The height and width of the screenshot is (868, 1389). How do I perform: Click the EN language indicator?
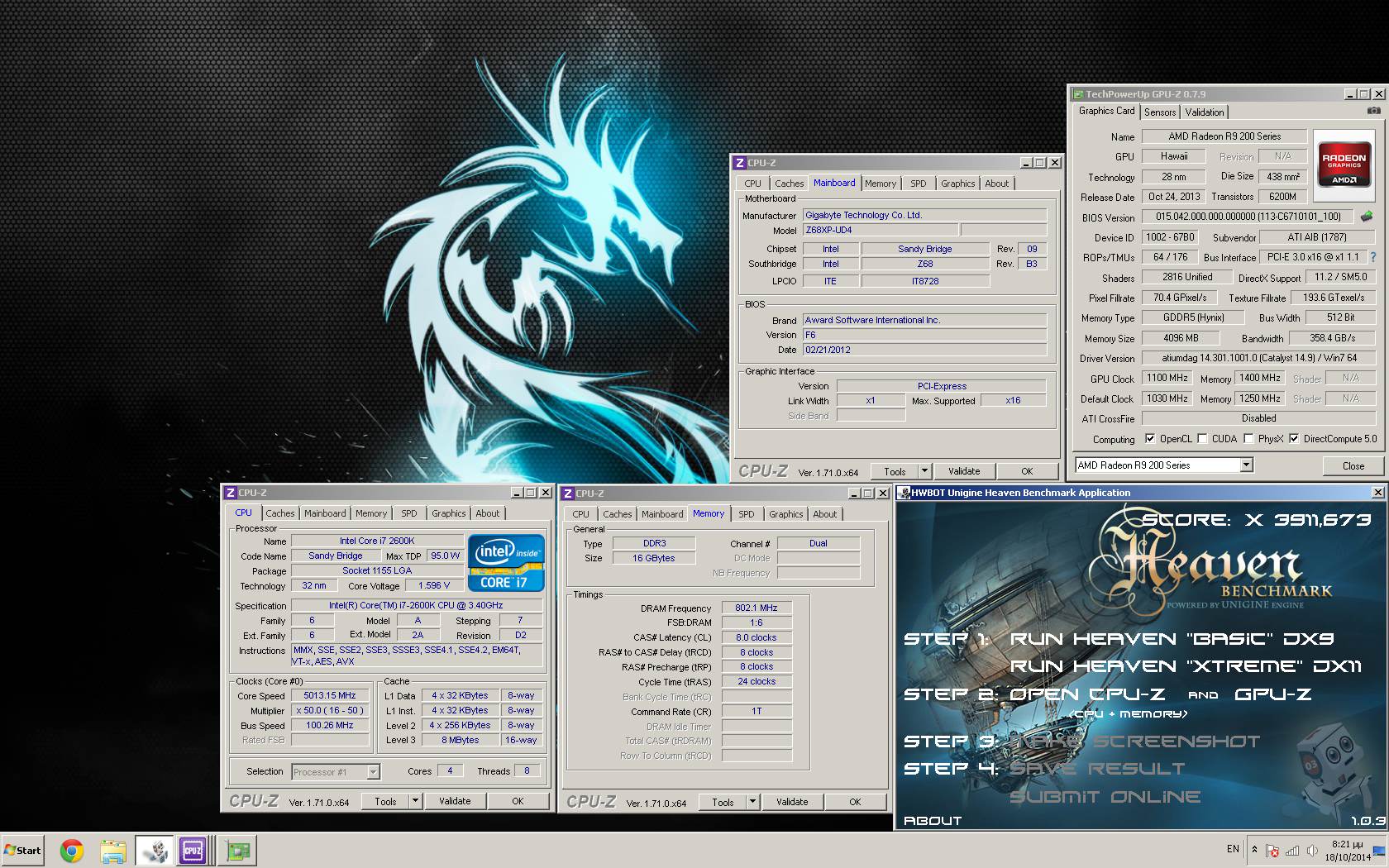click(1233, 849)
